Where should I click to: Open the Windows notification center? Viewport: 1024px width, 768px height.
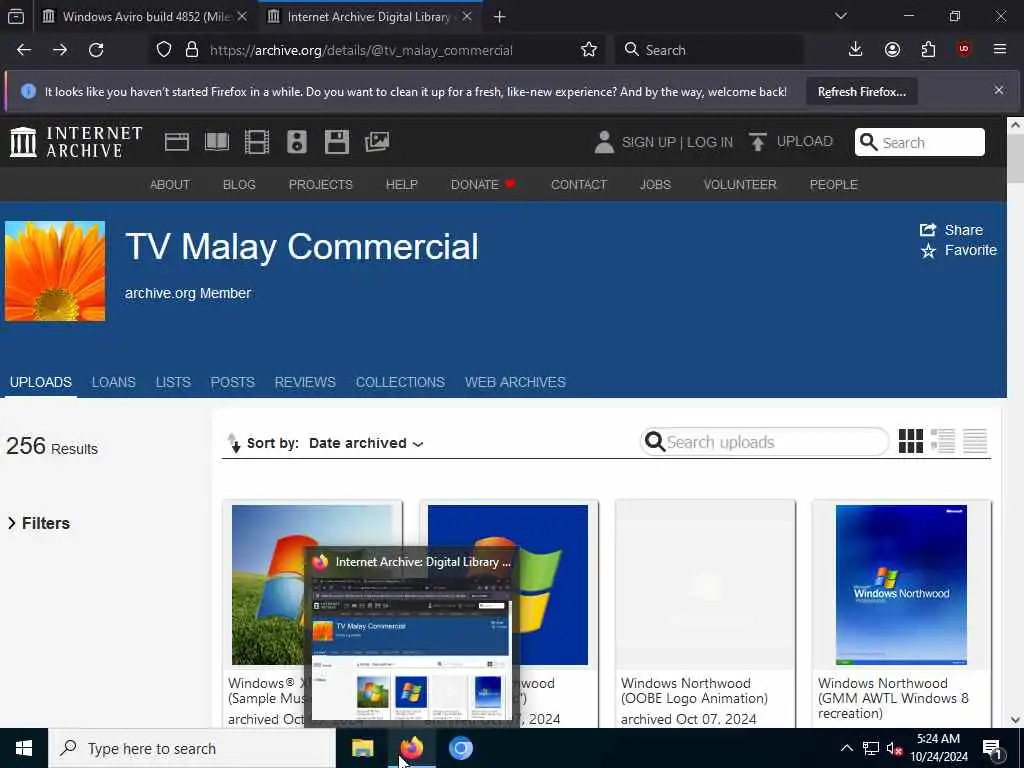992,749
